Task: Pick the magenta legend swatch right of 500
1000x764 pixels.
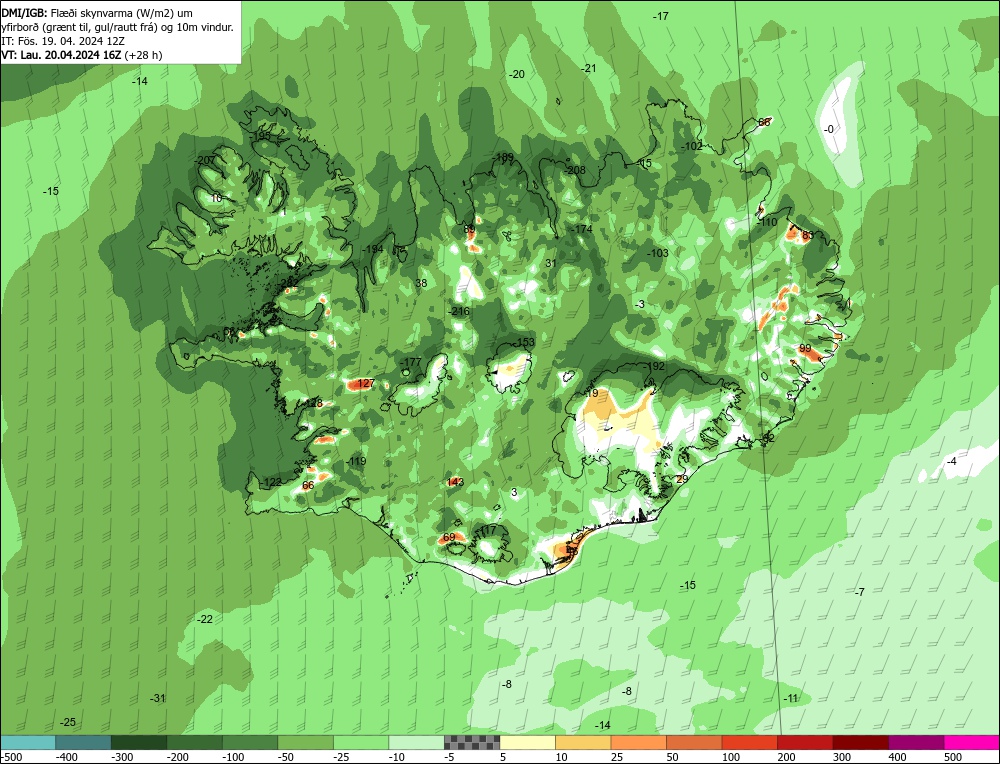Action: coord(971,742)
